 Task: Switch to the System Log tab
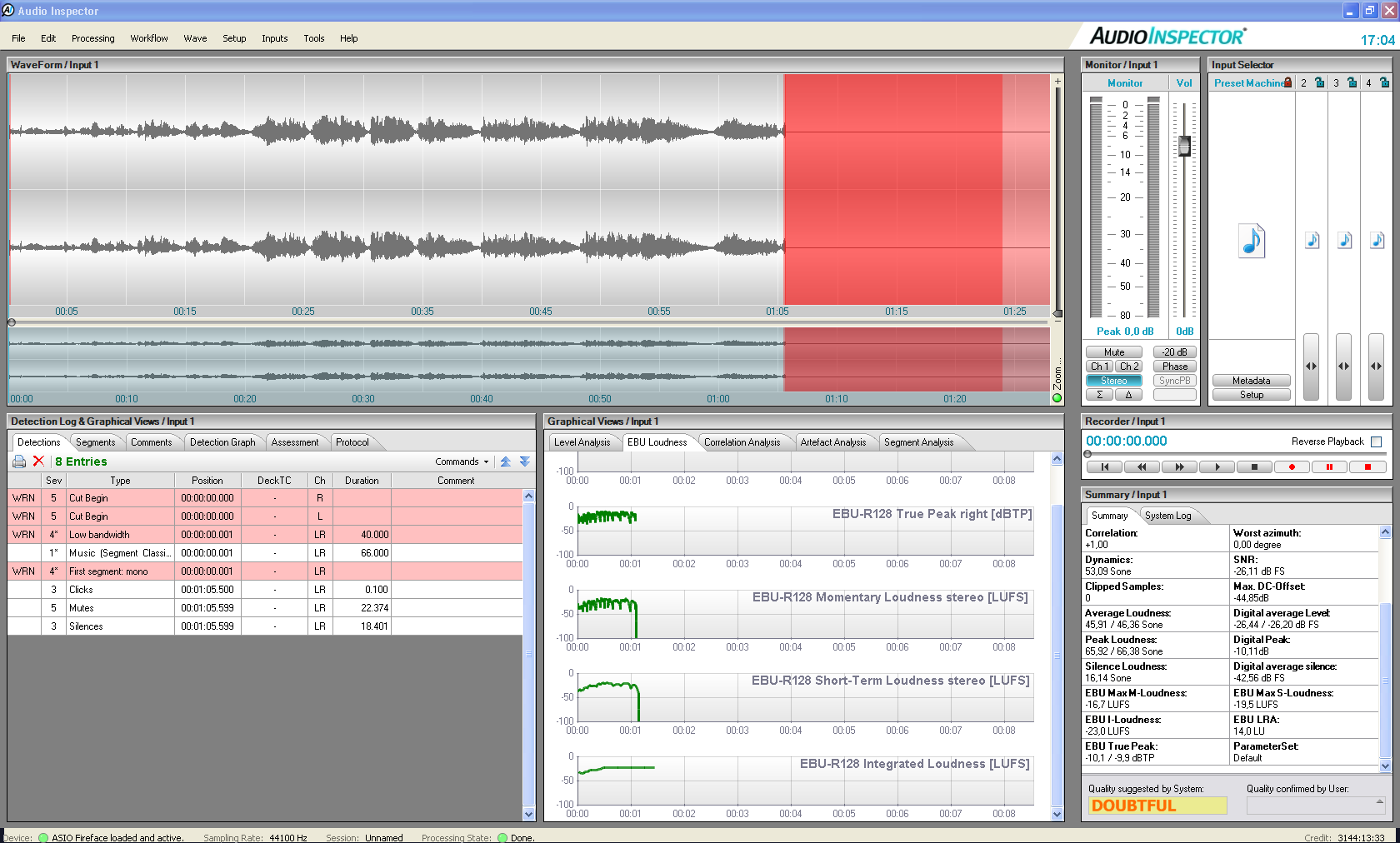(1168, 516)
